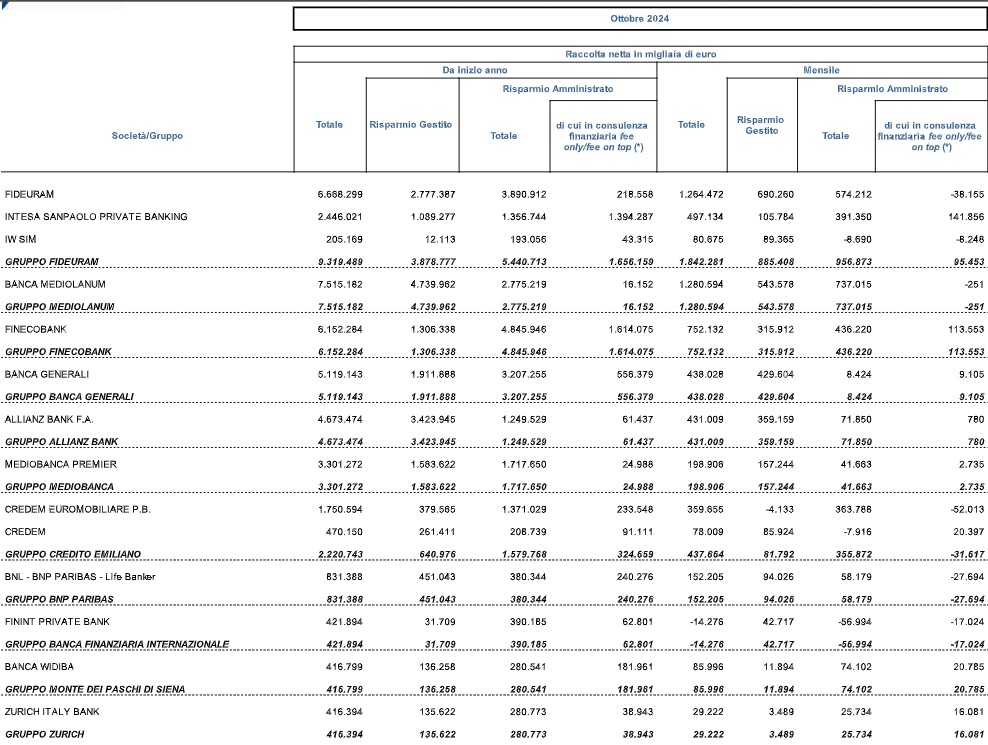Select the GRUPPO MEDIOBANCA subtotal label

(x=59, y=487)
